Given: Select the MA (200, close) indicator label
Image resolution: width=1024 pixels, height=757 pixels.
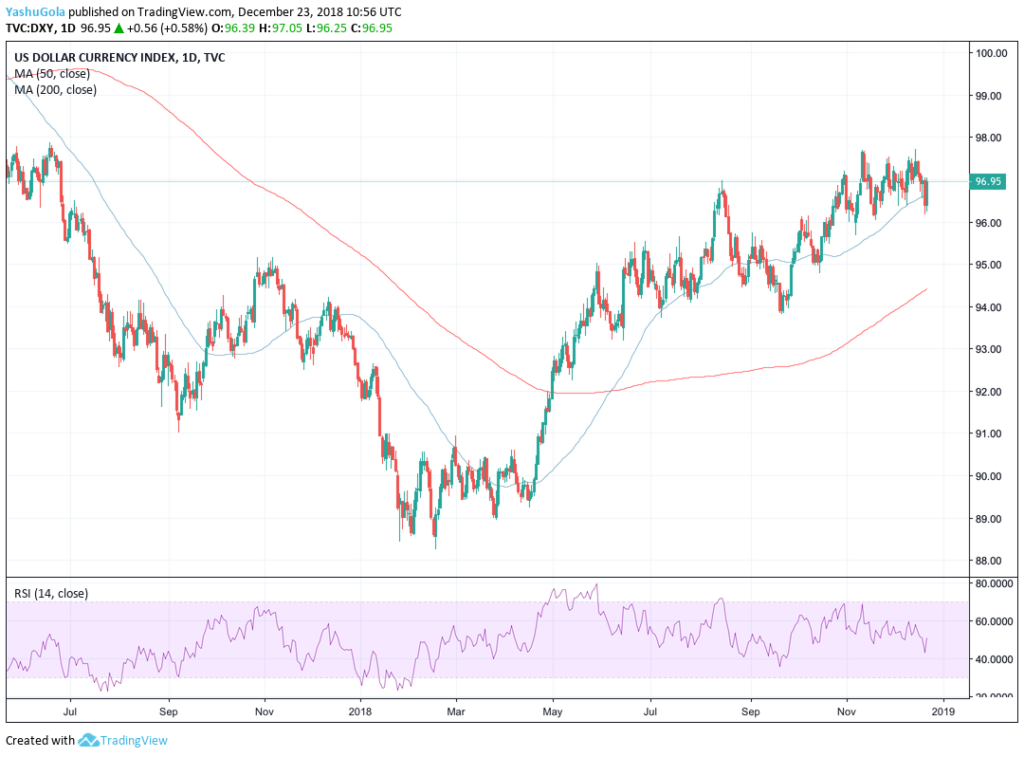Looking at the screenshot, I should tap(54, 89).
